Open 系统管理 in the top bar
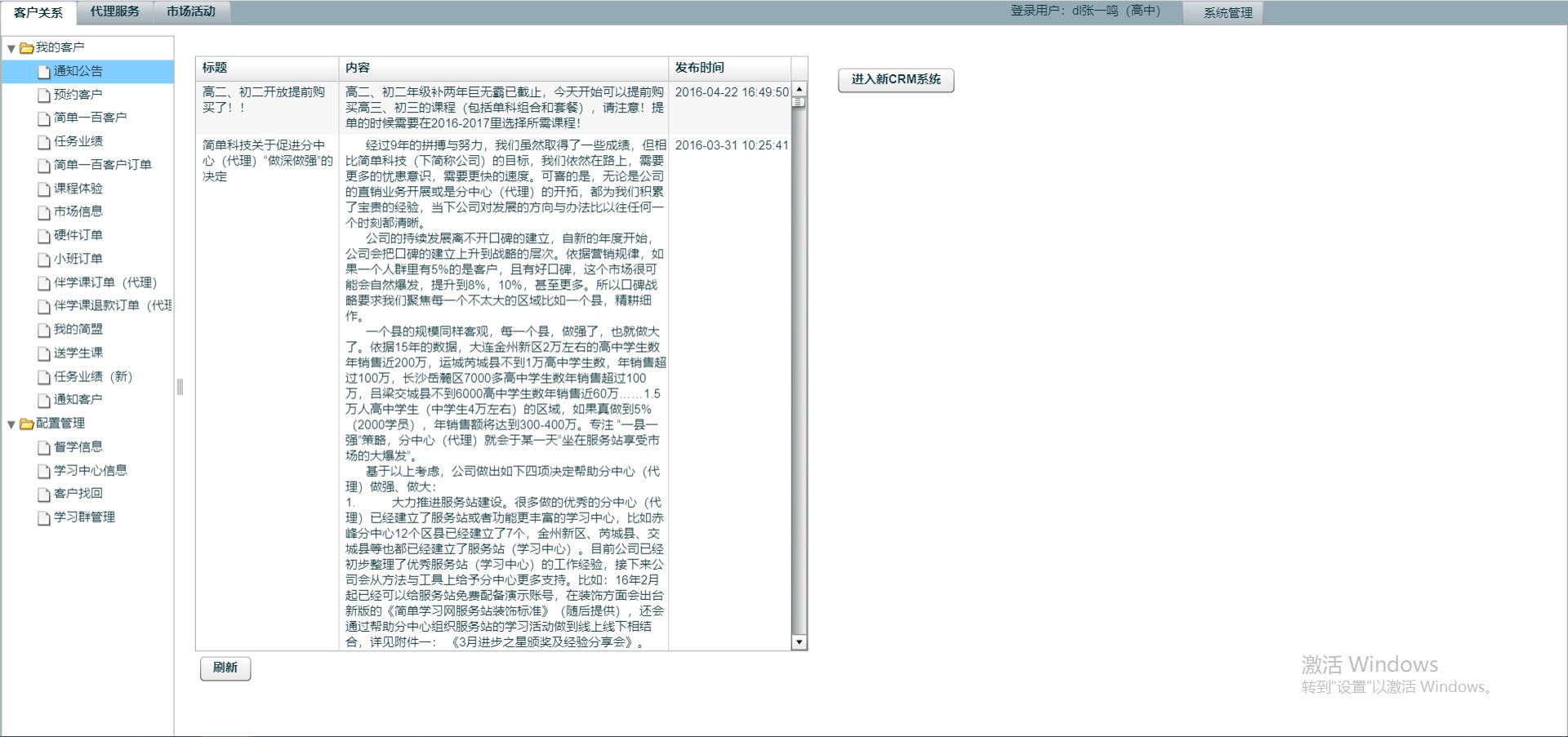Viewport: 1568px width, 737px height. (1227, 13)
